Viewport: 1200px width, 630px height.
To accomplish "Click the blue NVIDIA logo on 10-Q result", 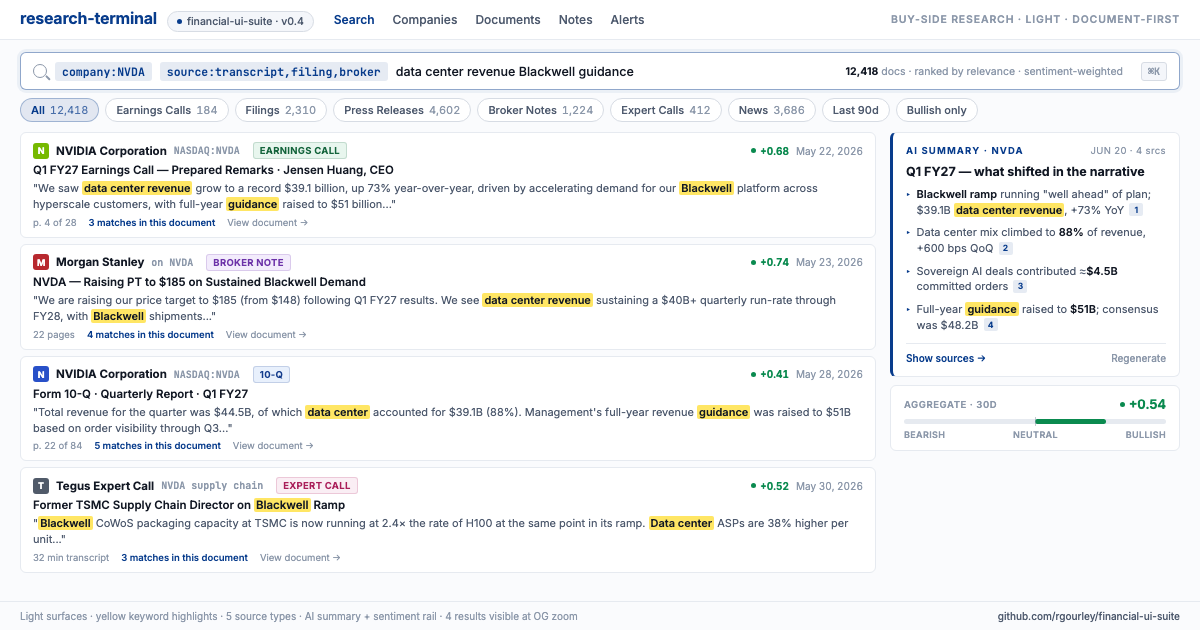I will pyautogui.click(x=41, y=374).
